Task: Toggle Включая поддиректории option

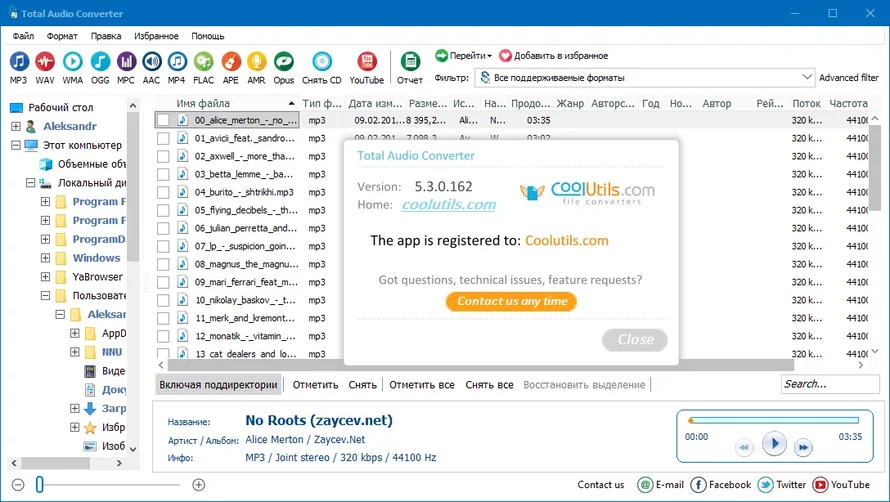Action: pos(218,384)
